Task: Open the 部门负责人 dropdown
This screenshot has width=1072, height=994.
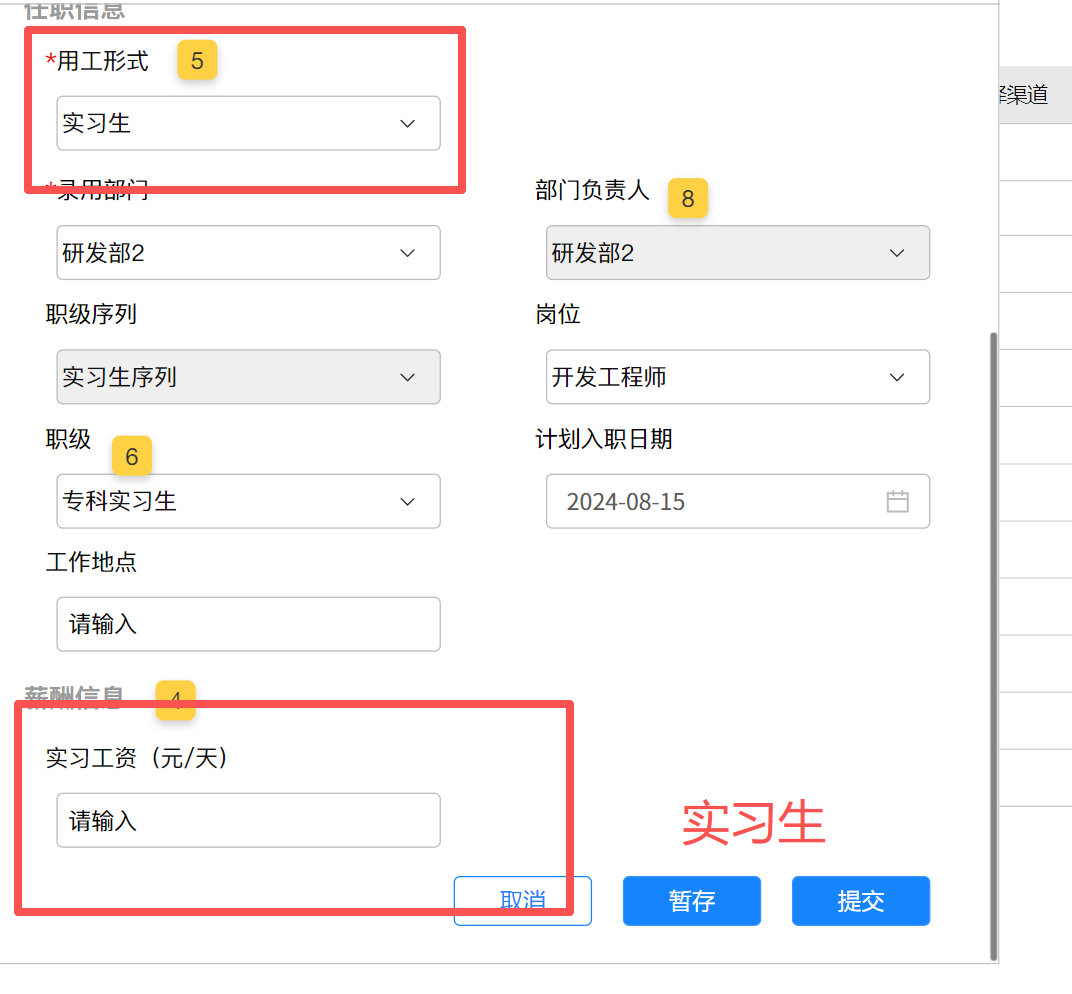Action: coord(737,253)
